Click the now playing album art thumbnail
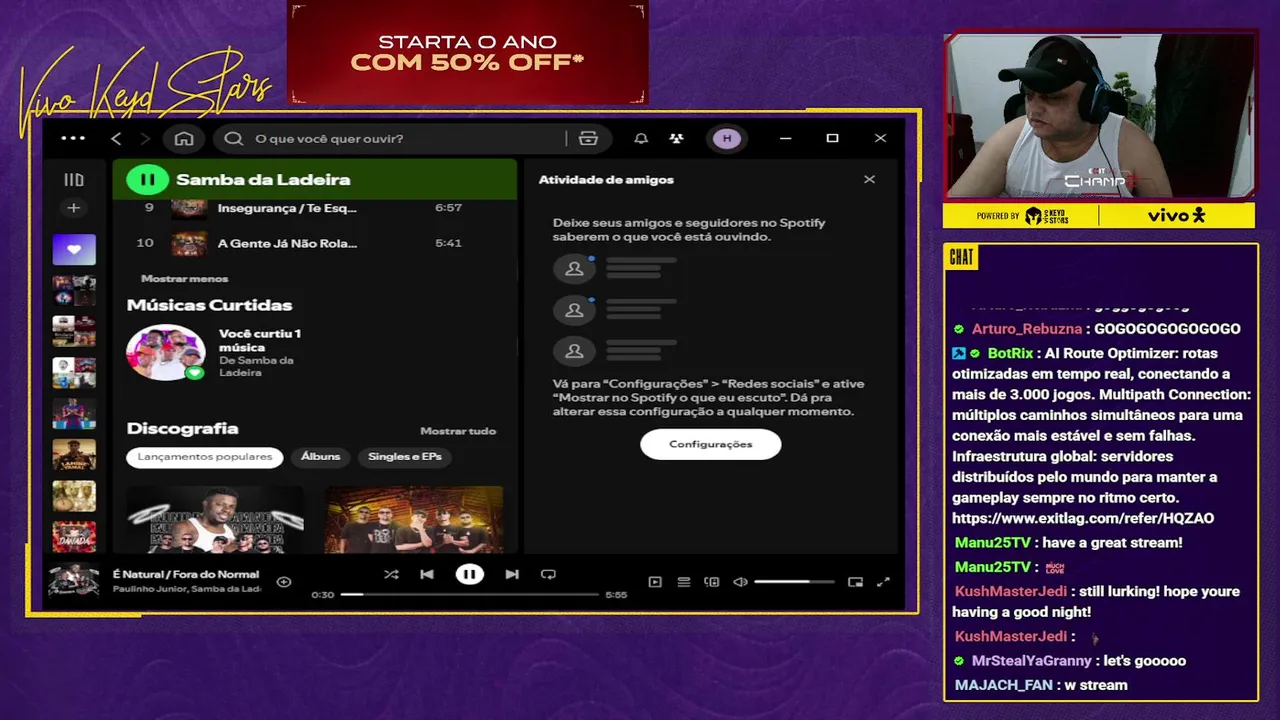This screenshot has height=720, width=1280. (x=74, y=581)
